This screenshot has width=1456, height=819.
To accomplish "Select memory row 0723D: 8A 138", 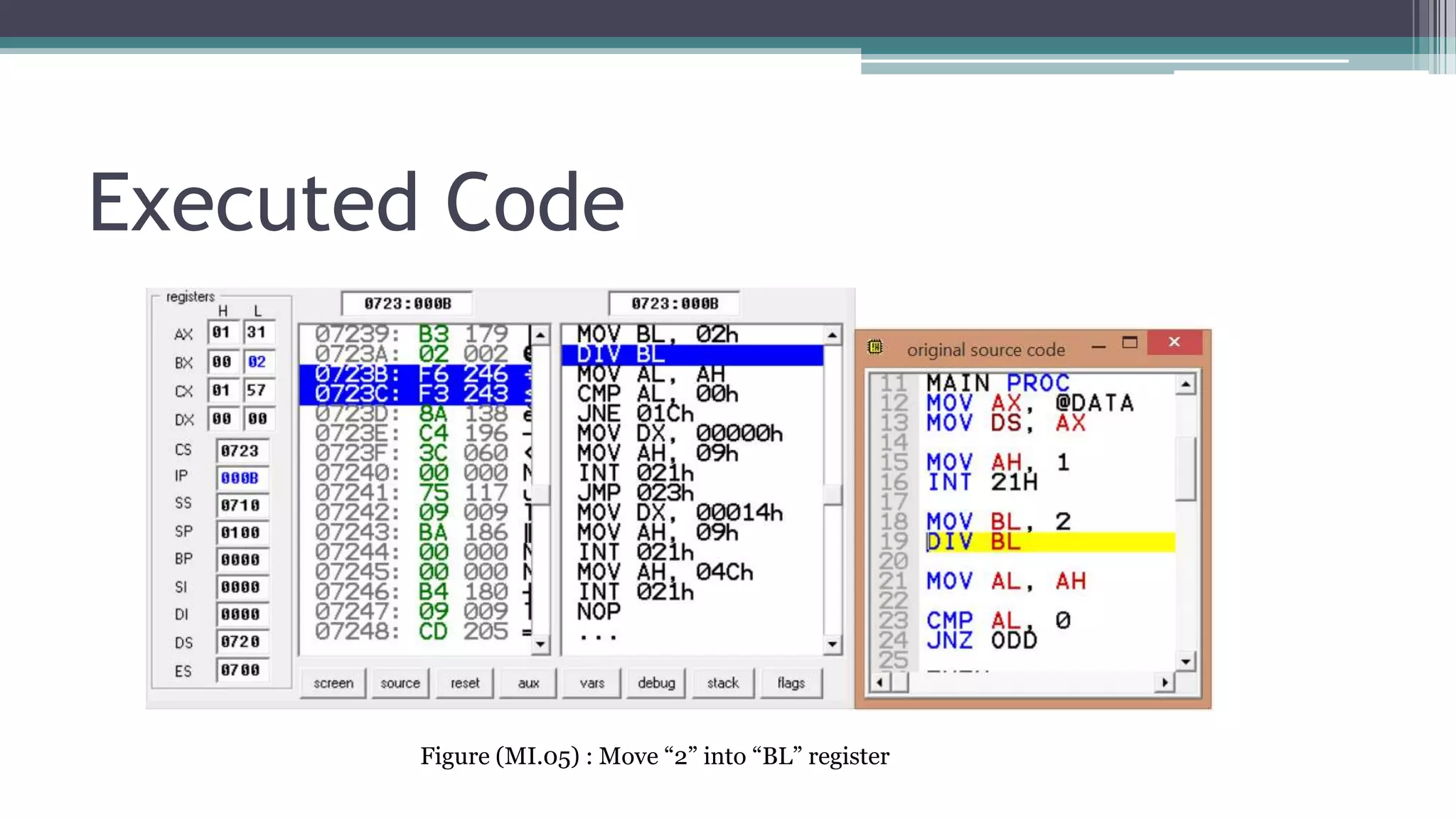I will 415,414.
